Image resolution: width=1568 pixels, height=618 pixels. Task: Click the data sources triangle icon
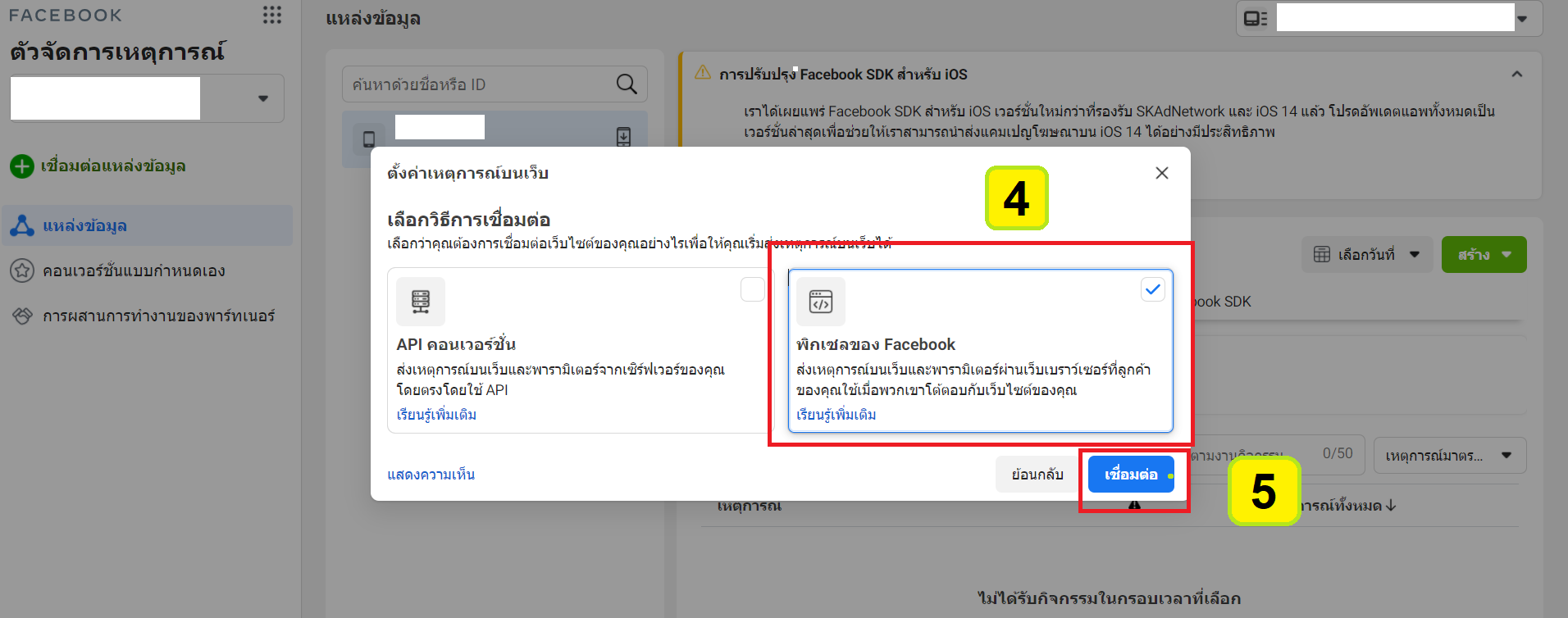pos(21,225)
